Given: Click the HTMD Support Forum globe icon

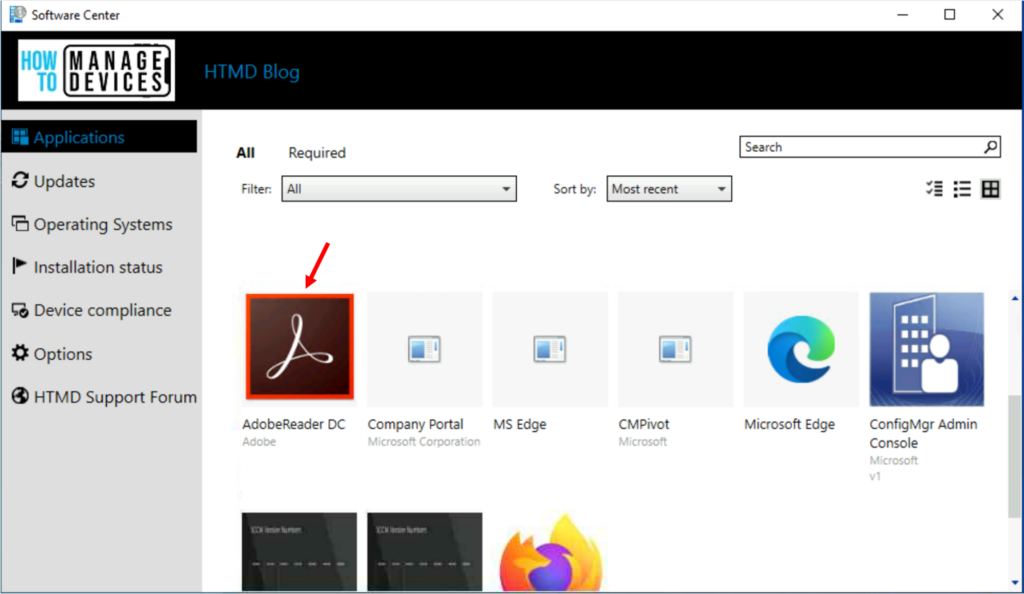Looking at the screenshot, I should [x=20, y=396].
